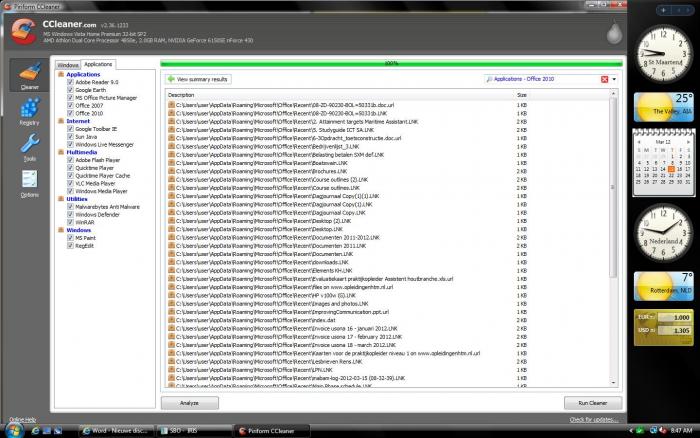The height and width of the screenshot is (438, 700).
Task: Click the Applications category folder icon
Action: [61, 75]
